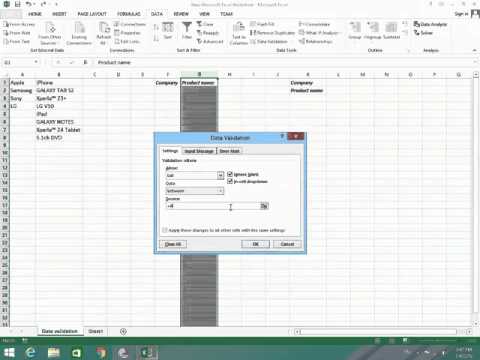
Task: Click Consolidate in Data Tools
Action: point(314,24)
